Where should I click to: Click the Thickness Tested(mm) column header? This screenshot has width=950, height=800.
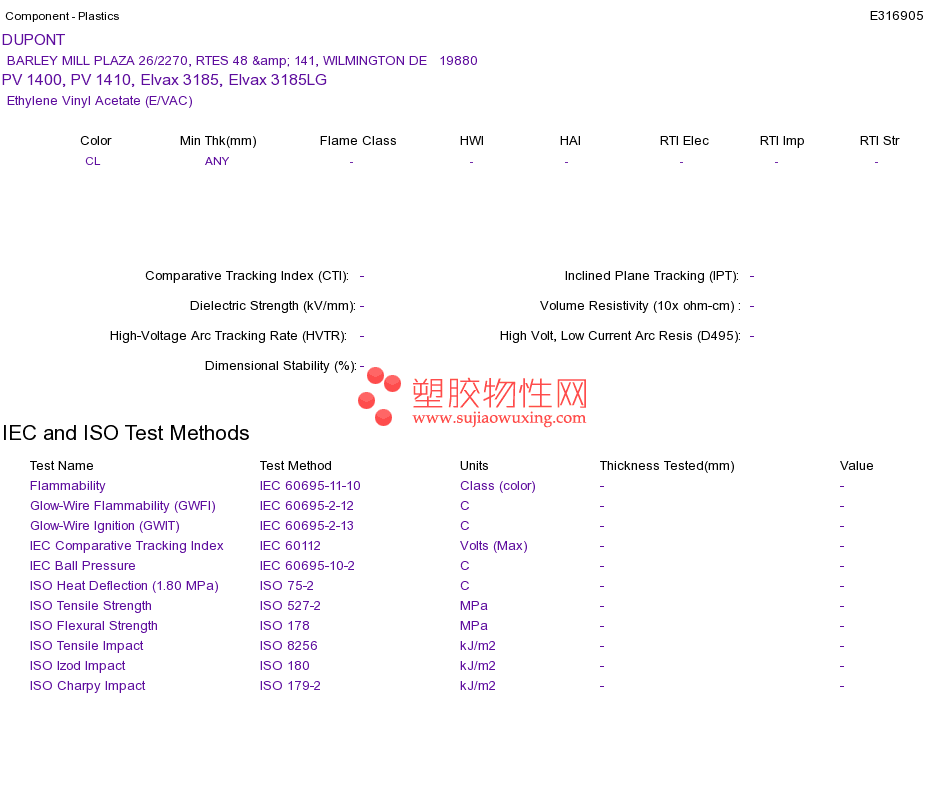667,466
